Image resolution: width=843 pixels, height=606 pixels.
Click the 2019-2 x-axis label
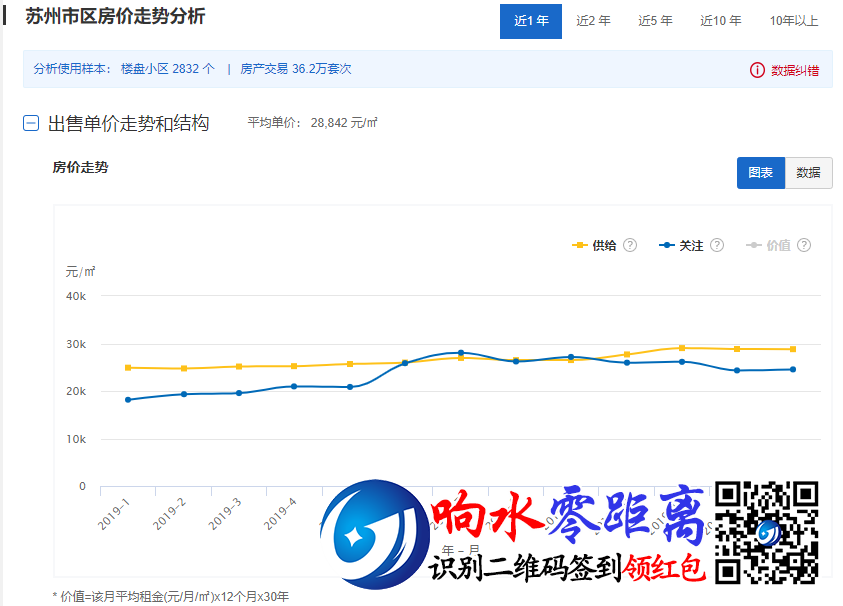tap(169, 514)
